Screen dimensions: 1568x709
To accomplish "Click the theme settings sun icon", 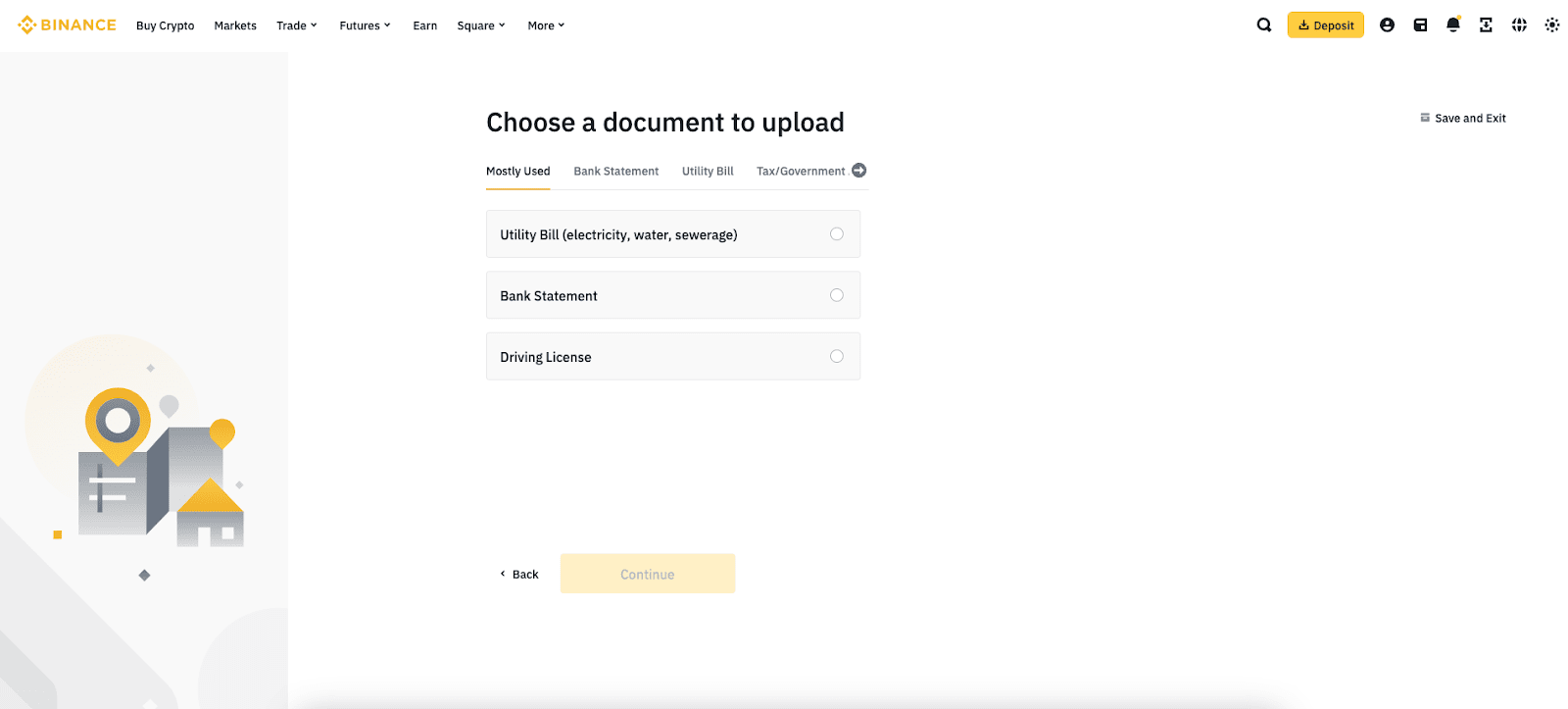I will pos(1552,25).
